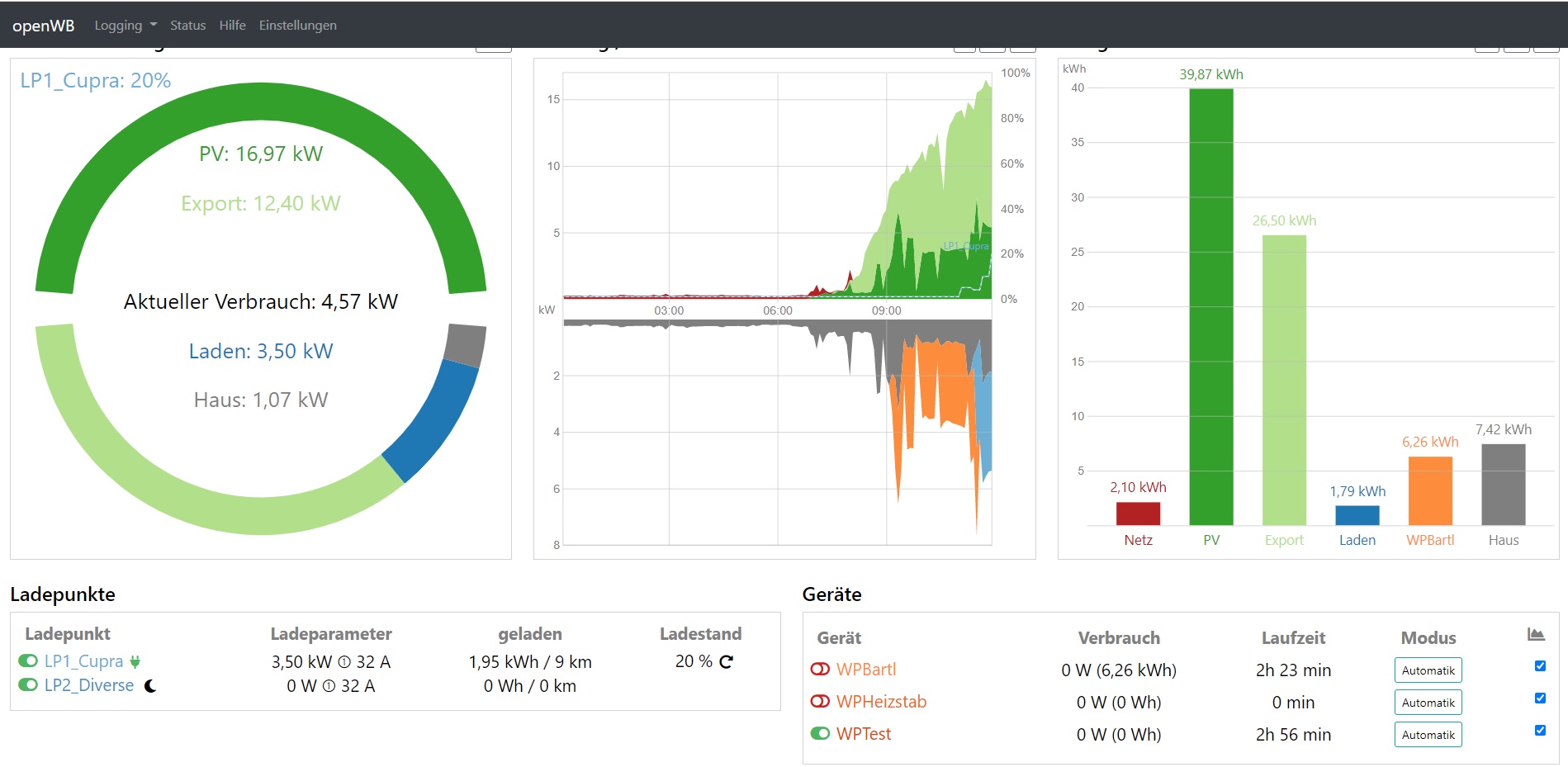Click the moon icon next to LP2_Diverse

(x=150, y=686)
